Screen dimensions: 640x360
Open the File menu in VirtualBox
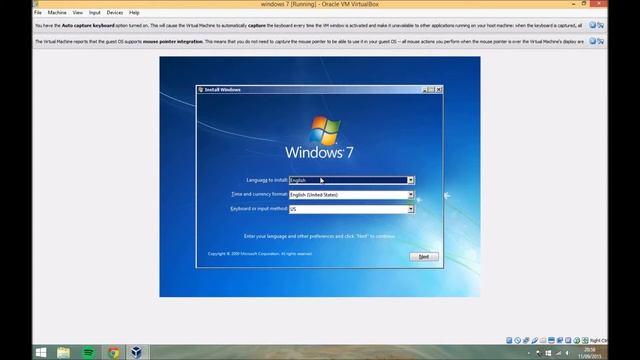38,13
